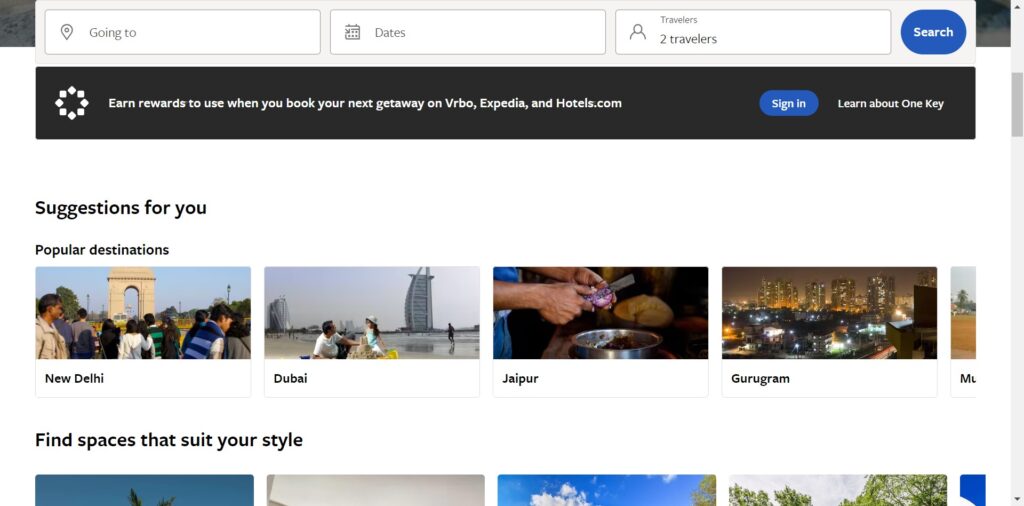Open first style image with palm tree

144,490
